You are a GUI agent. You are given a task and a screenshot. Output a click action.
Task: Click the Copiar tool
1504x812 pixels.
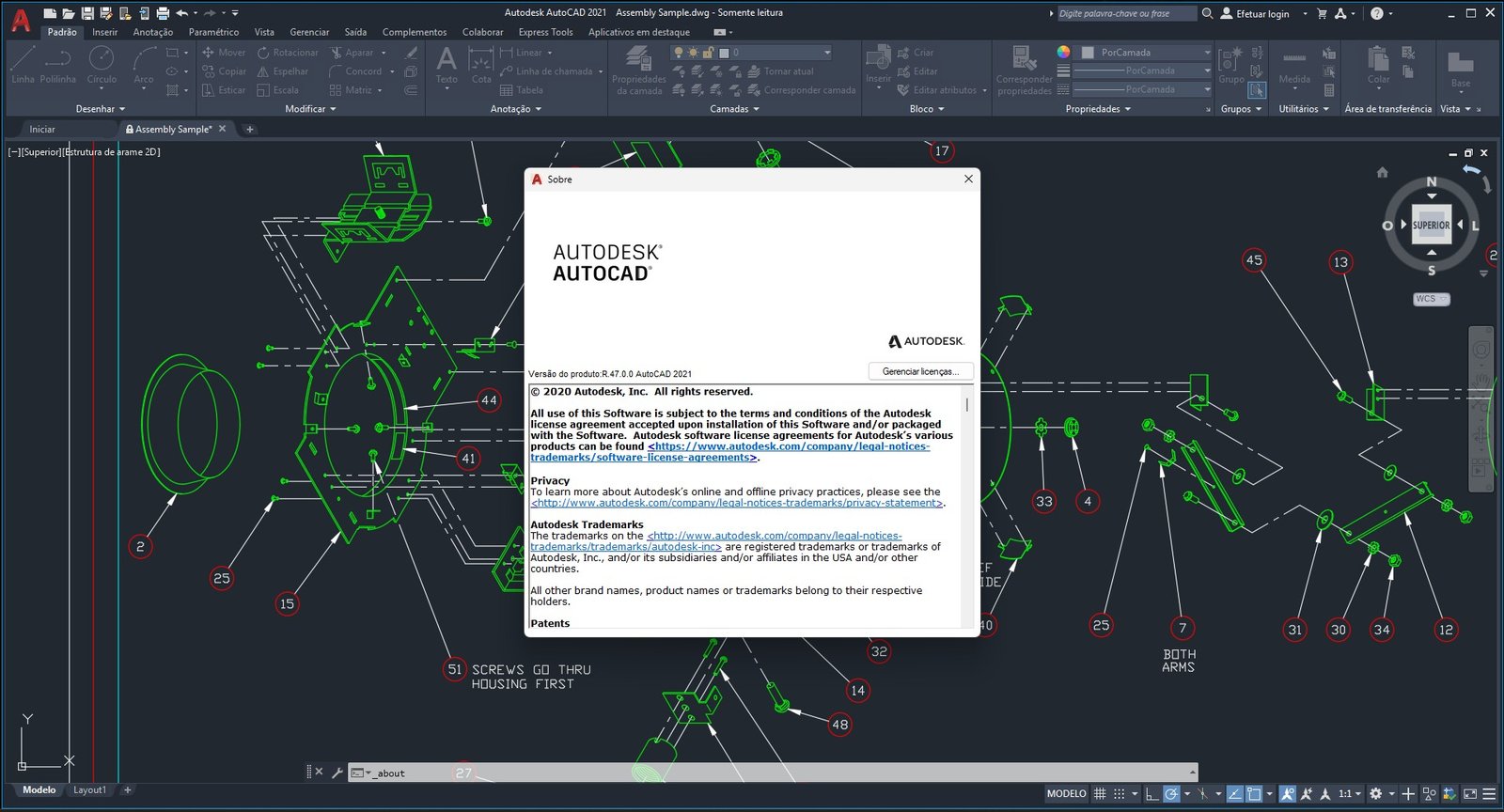point(225,71)
